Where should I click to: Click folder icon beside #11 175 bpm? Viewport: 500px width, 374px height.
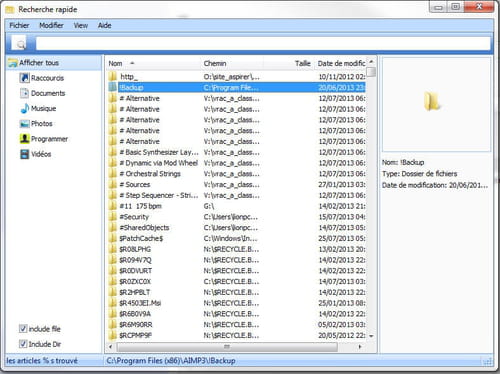point(113,206)
